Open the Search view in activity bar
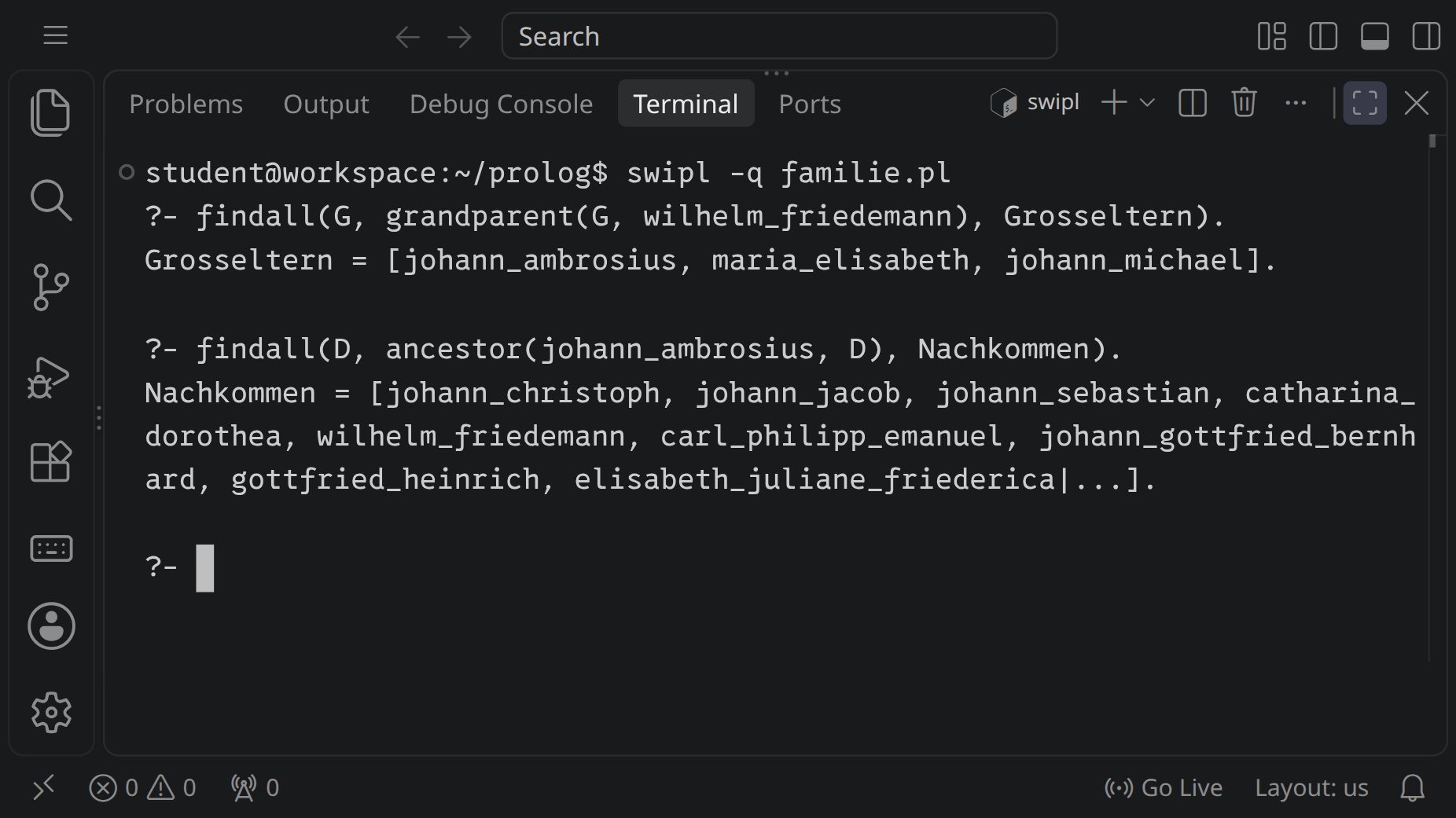1456x818 pixels. (51, 200)
